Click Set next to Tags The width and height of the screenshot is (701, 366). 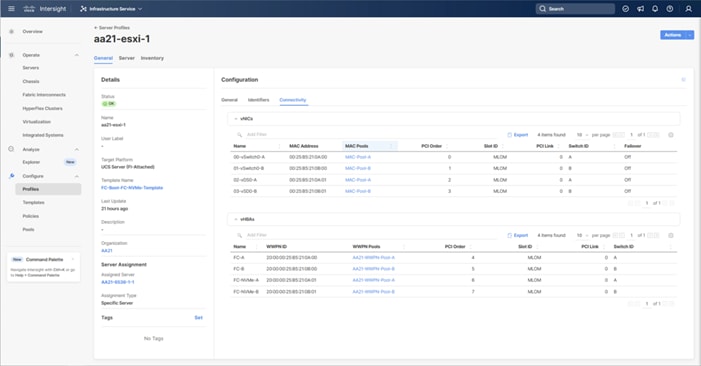pyautogui.click(x=198, y=318)
